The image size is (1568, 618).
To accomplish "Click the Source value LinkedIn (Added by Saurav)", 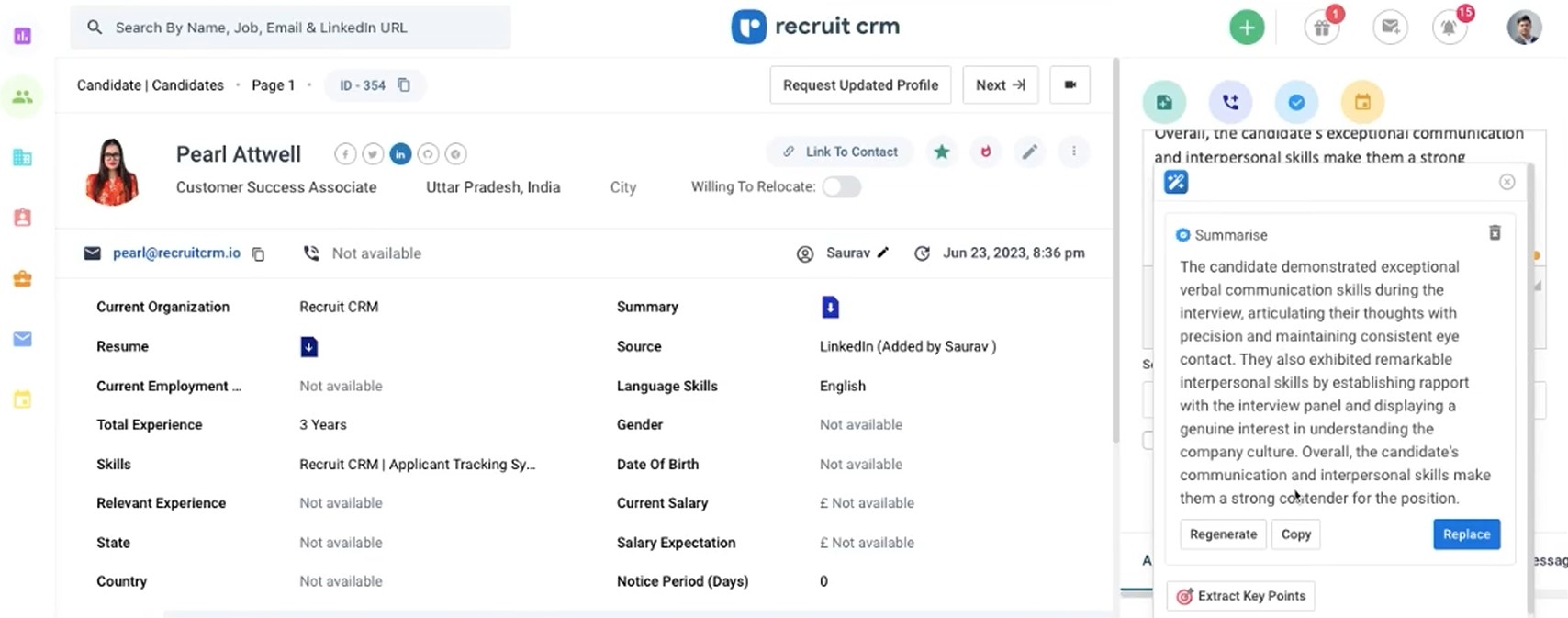I will 908,346.
